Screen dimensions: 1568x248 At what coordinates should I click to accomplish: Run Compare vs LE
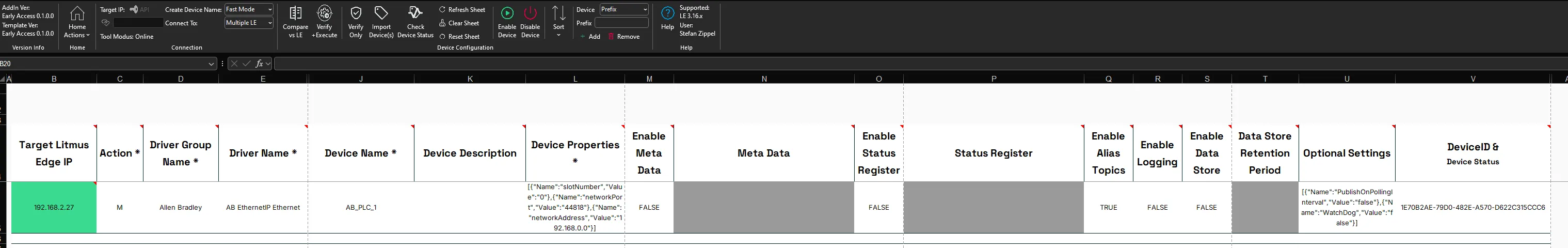[295, 23]
